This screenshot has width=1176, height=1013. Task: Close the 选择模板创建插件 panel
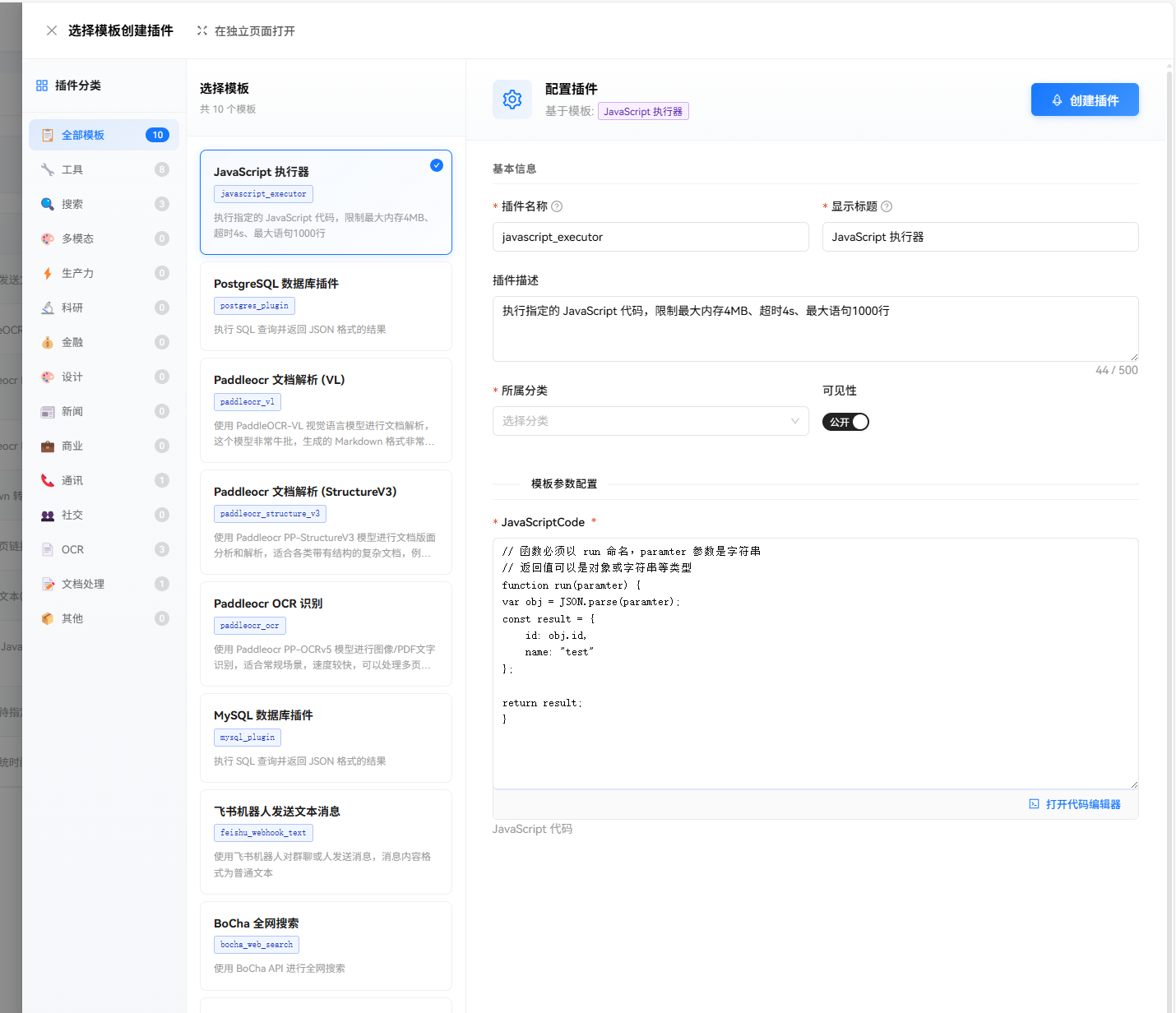pos(52,30)
